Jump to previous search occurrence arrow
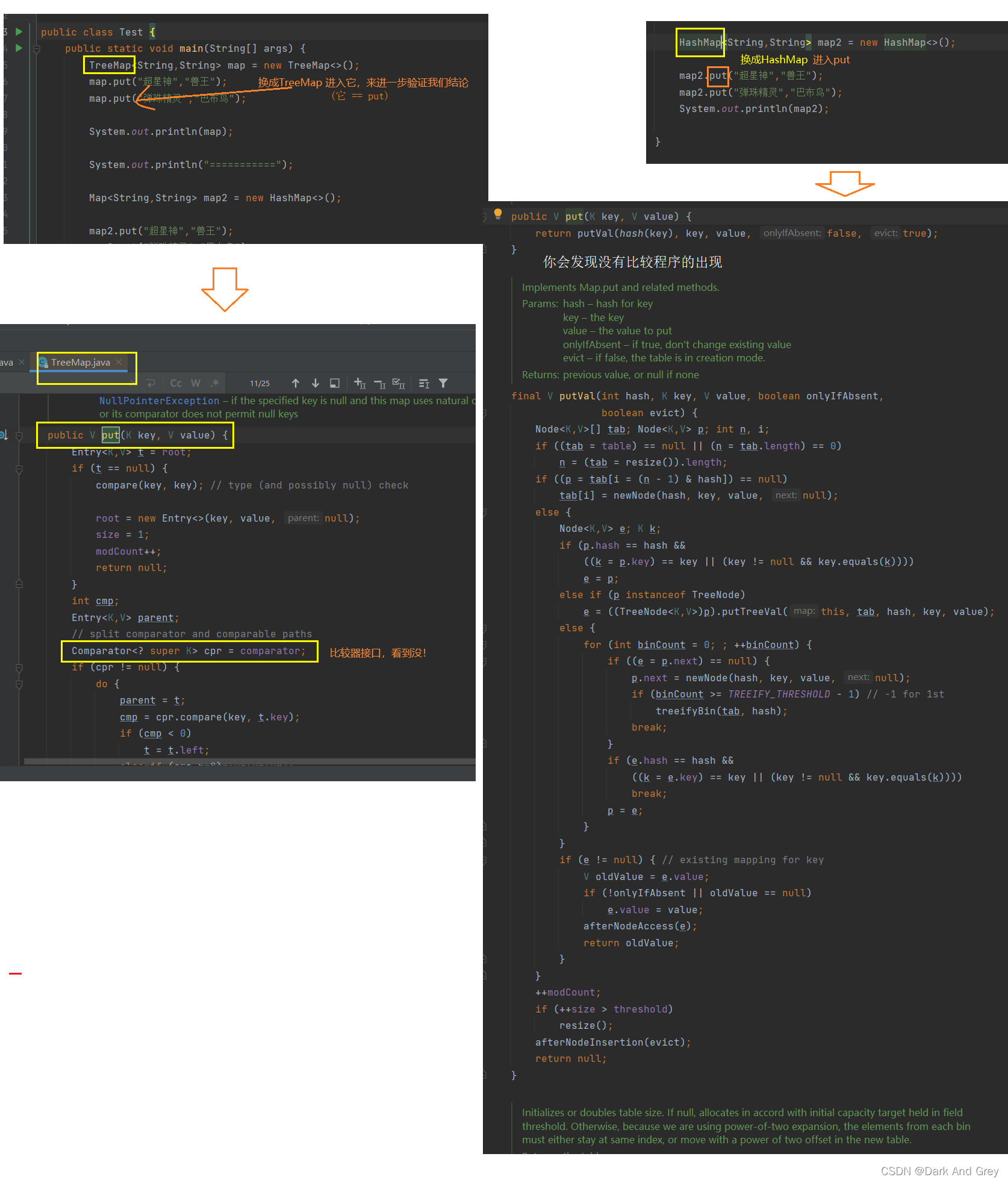 296,383
